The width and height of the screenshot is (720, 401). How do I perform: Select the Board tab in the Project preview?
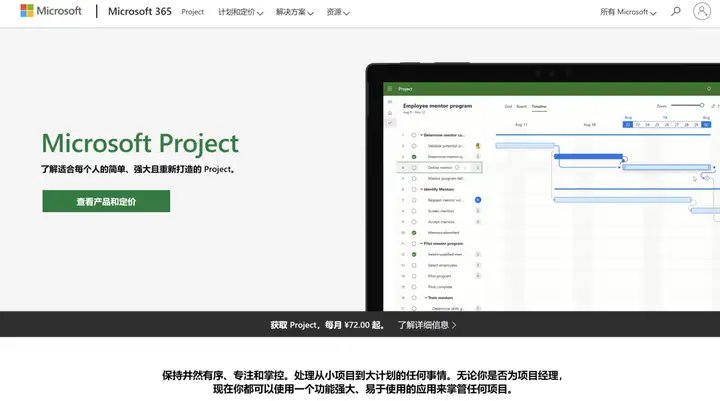[522, 107]
